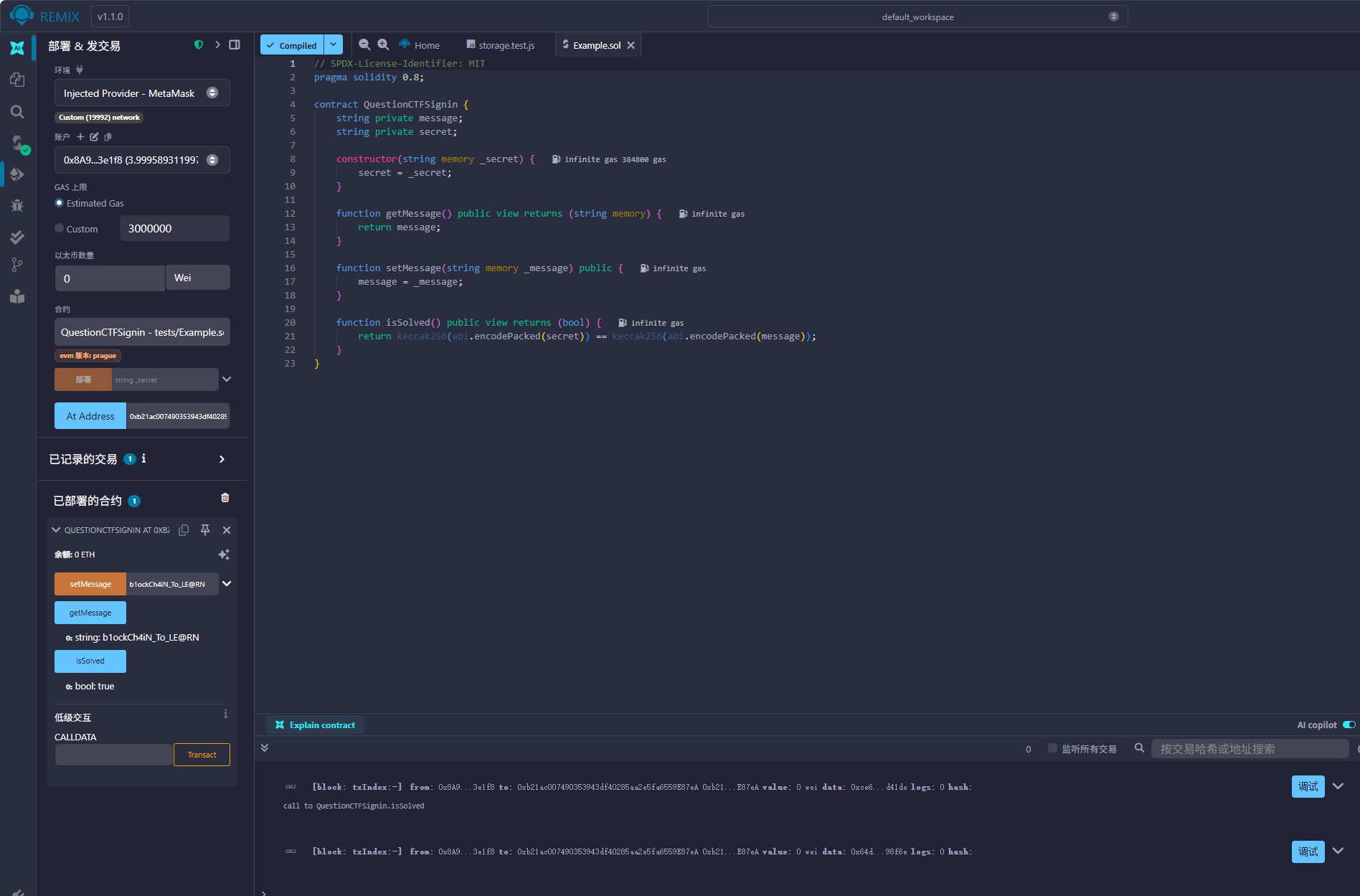Open the environment dropdown showing Injected Provider

pyautogui.click(x=142, y=93)
